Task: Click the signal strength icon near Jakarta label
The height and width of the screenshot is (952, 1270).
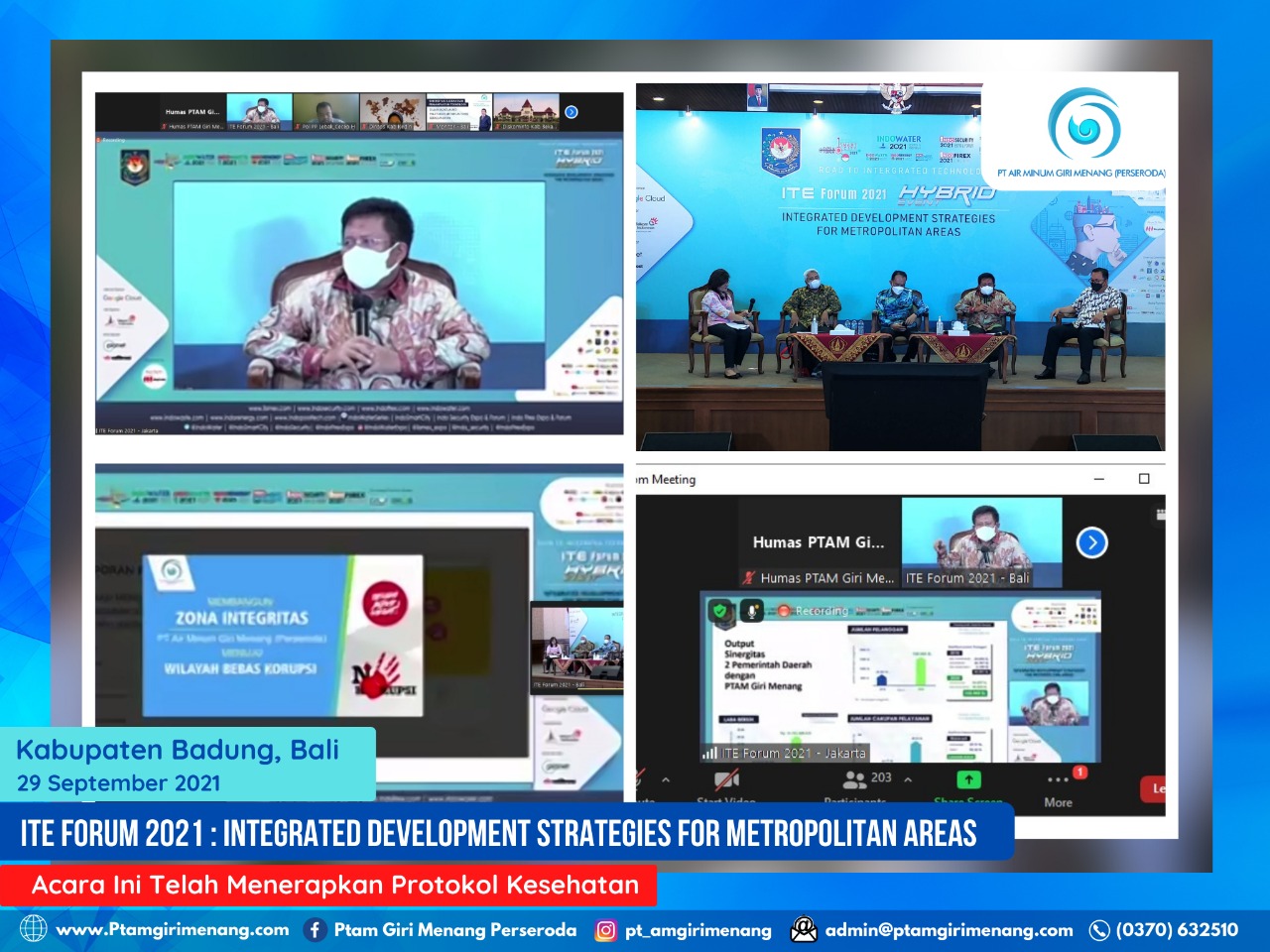Action: [x=707, y=754]
